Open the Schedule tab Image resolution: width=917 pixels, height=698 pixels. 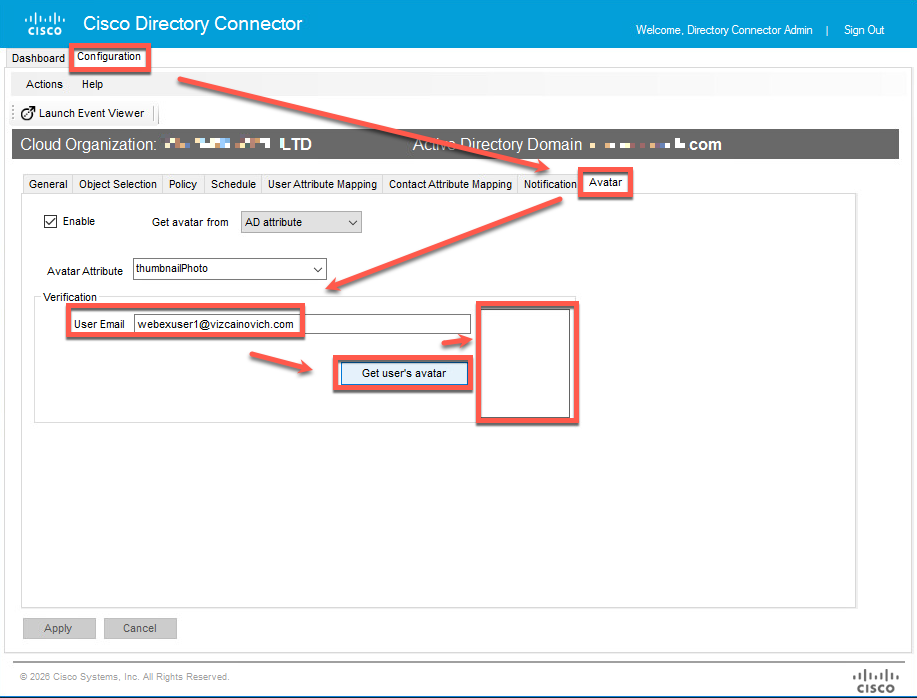(x=233, y=184)
